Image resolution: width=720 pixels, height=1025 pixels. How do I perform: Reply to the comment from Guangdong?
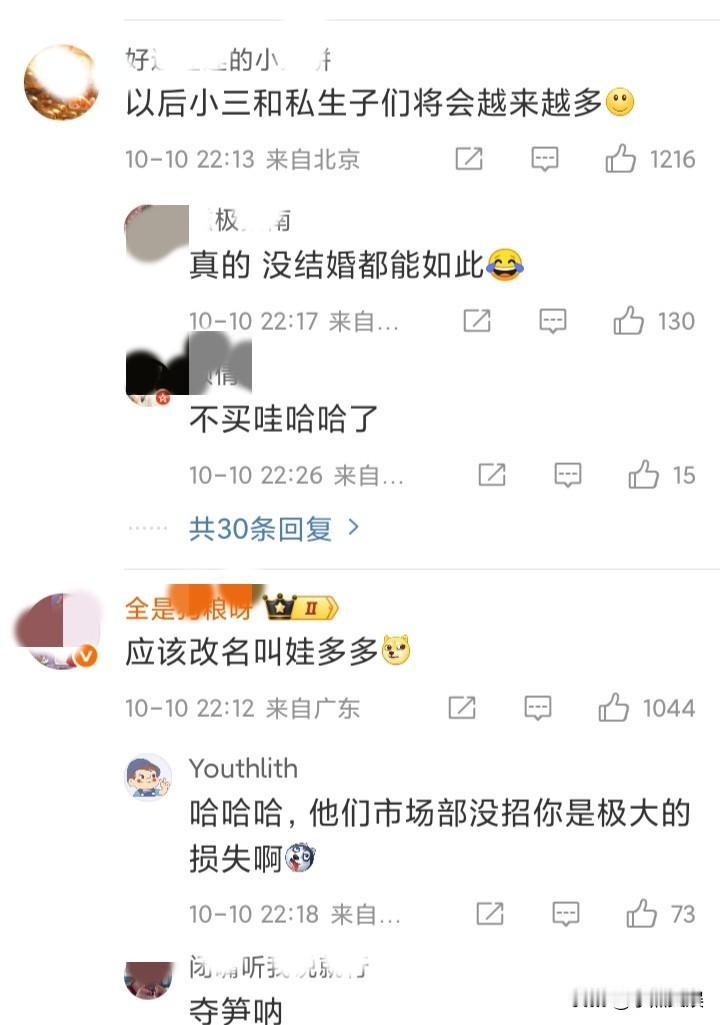pyautogui.click(x=538, y=708)
